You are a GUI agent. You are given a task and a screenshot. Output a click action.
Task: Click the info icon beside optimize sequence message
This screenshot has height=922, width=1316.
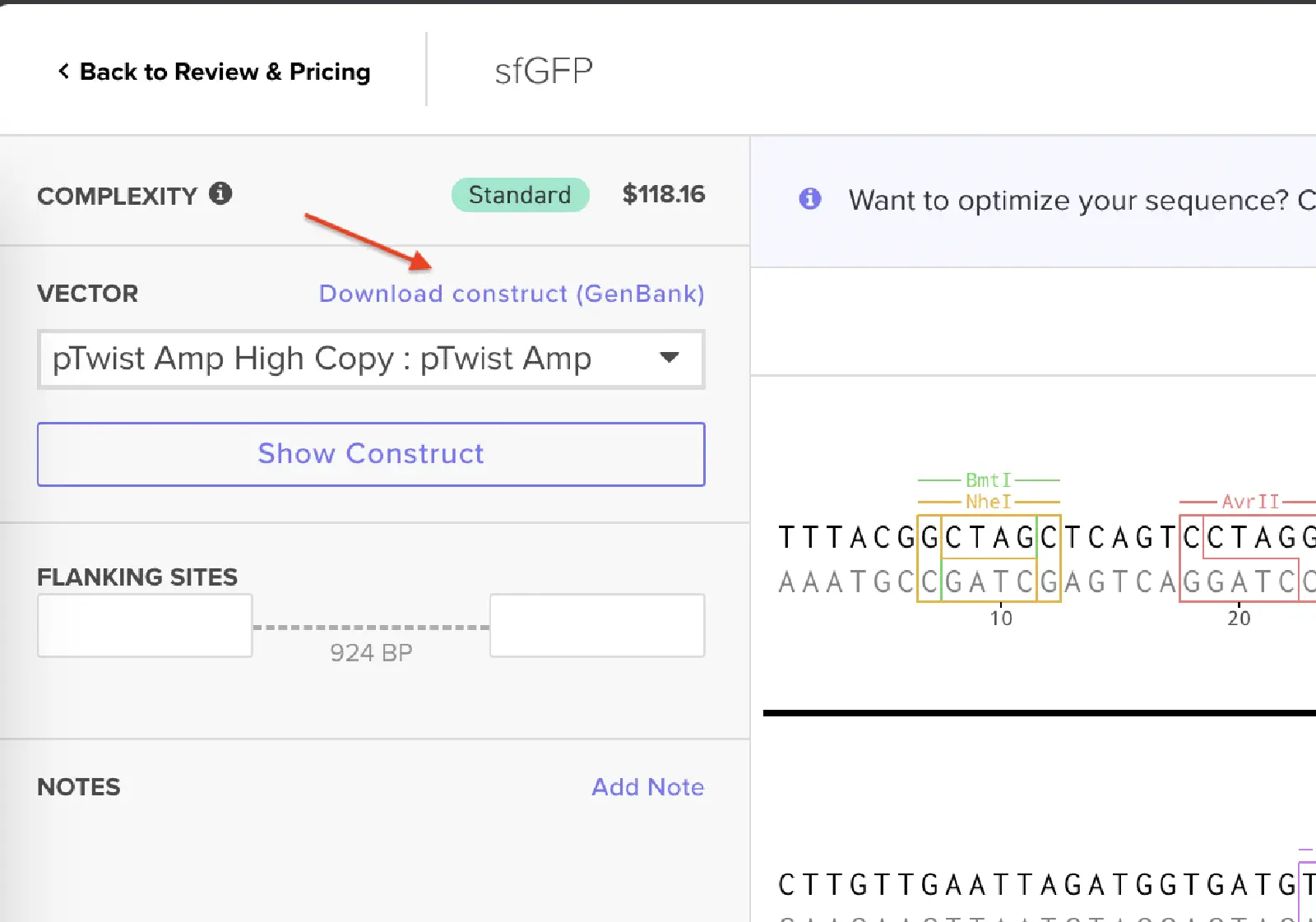[810, 199]
